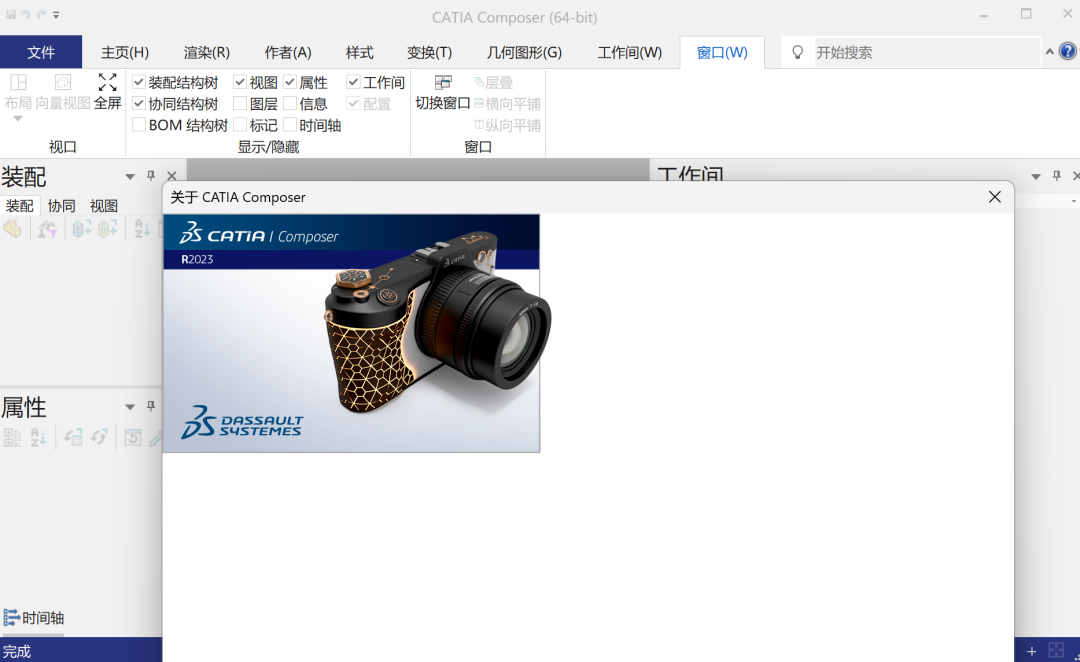Click the help question mark button
The height and width of the screenshot is (662, 1080).
(1069, 52)
